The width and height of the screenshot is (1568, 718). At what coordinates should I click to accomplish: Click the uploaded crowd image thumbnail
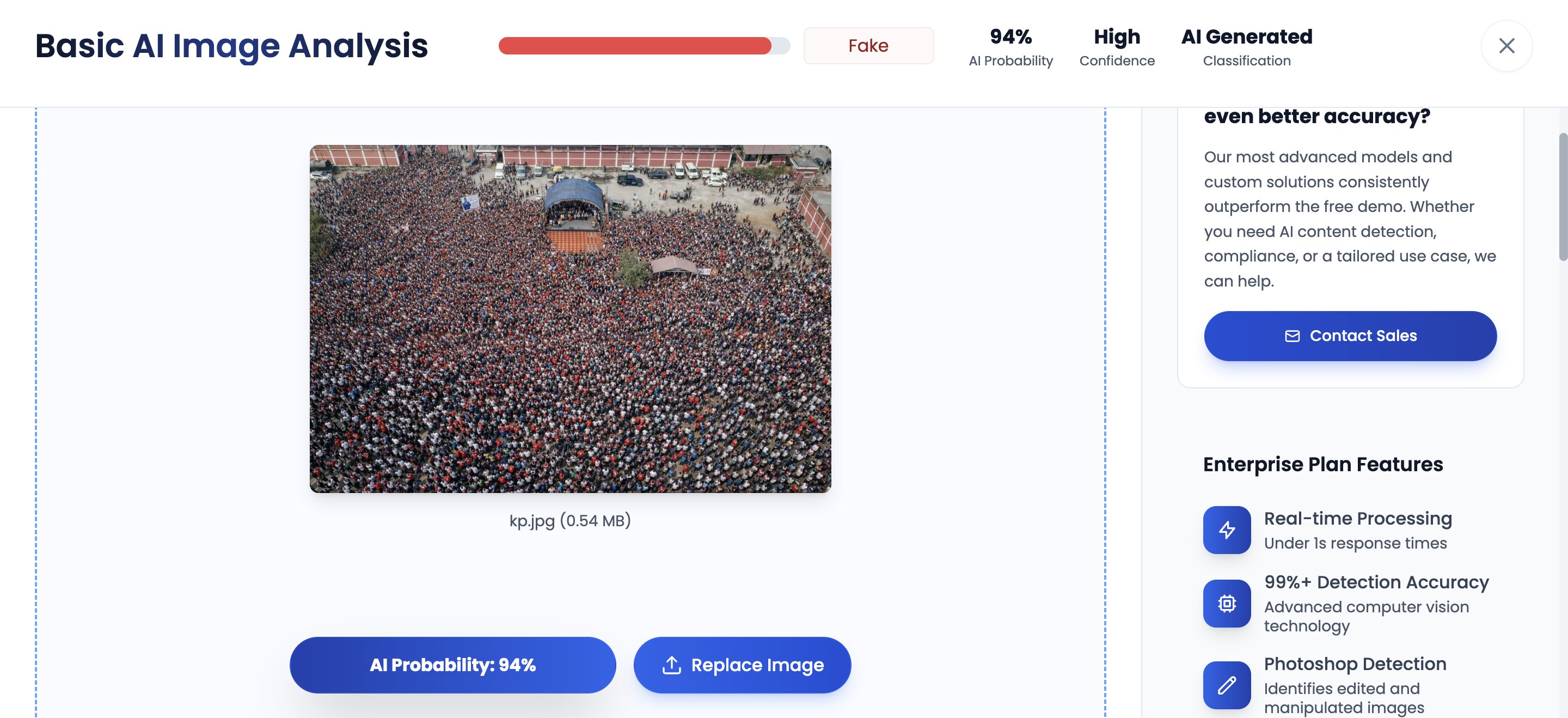pos(569,319)
